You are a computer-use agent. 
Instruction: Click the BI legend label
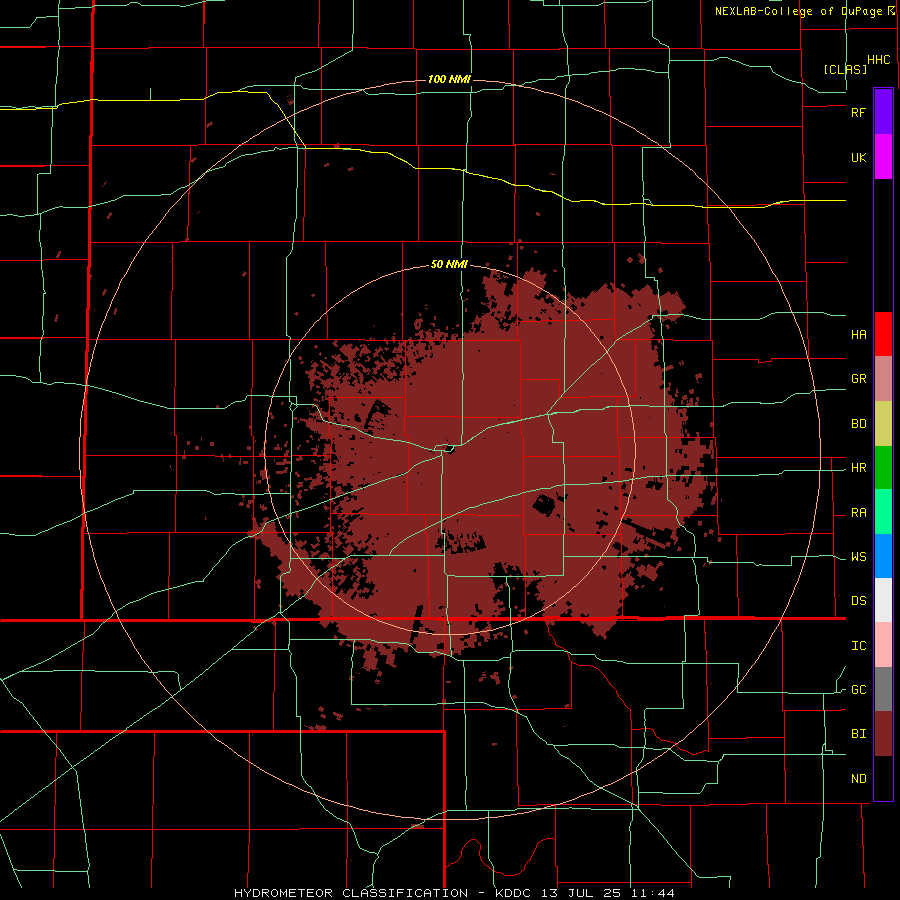click(858, 734)
